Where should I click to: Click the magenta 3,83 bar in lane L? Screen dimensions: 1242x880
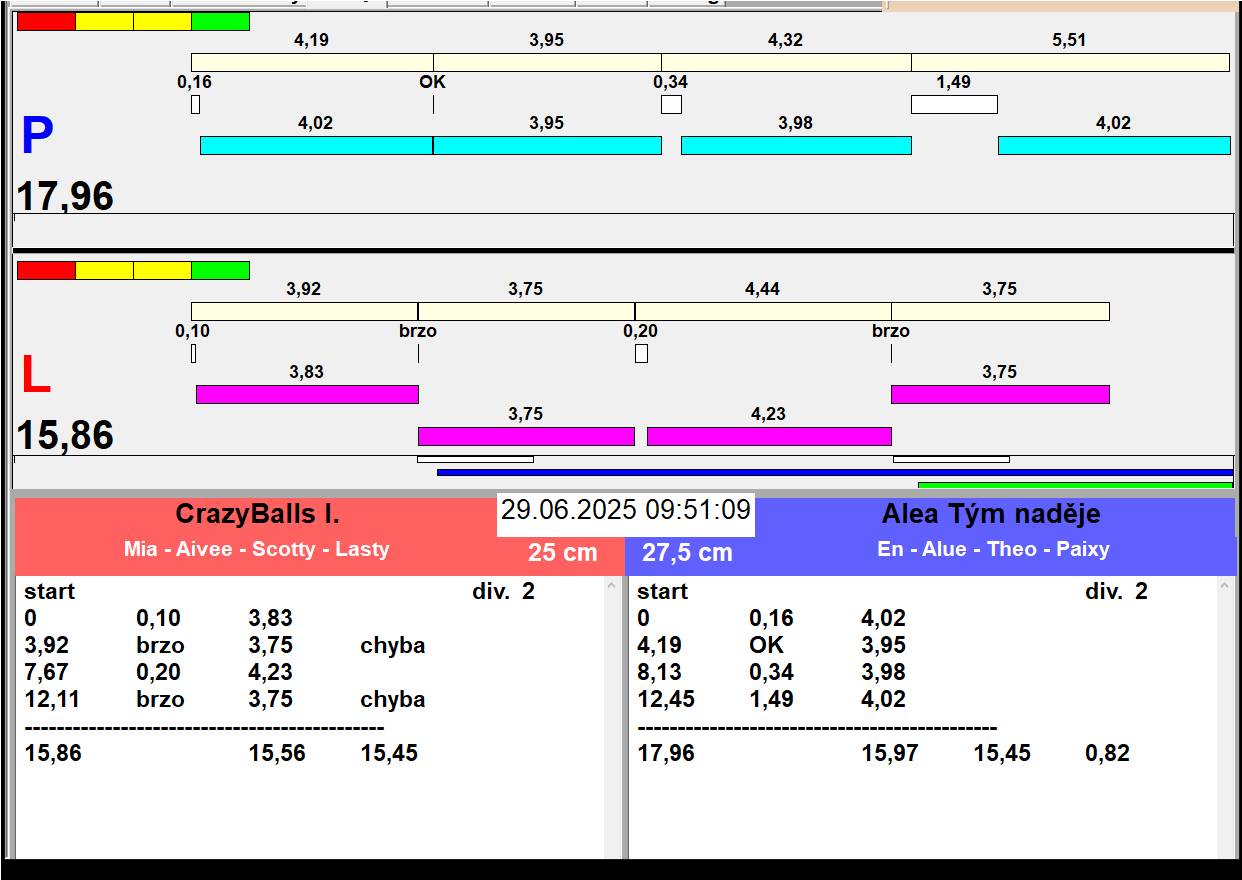pos(307,394)
